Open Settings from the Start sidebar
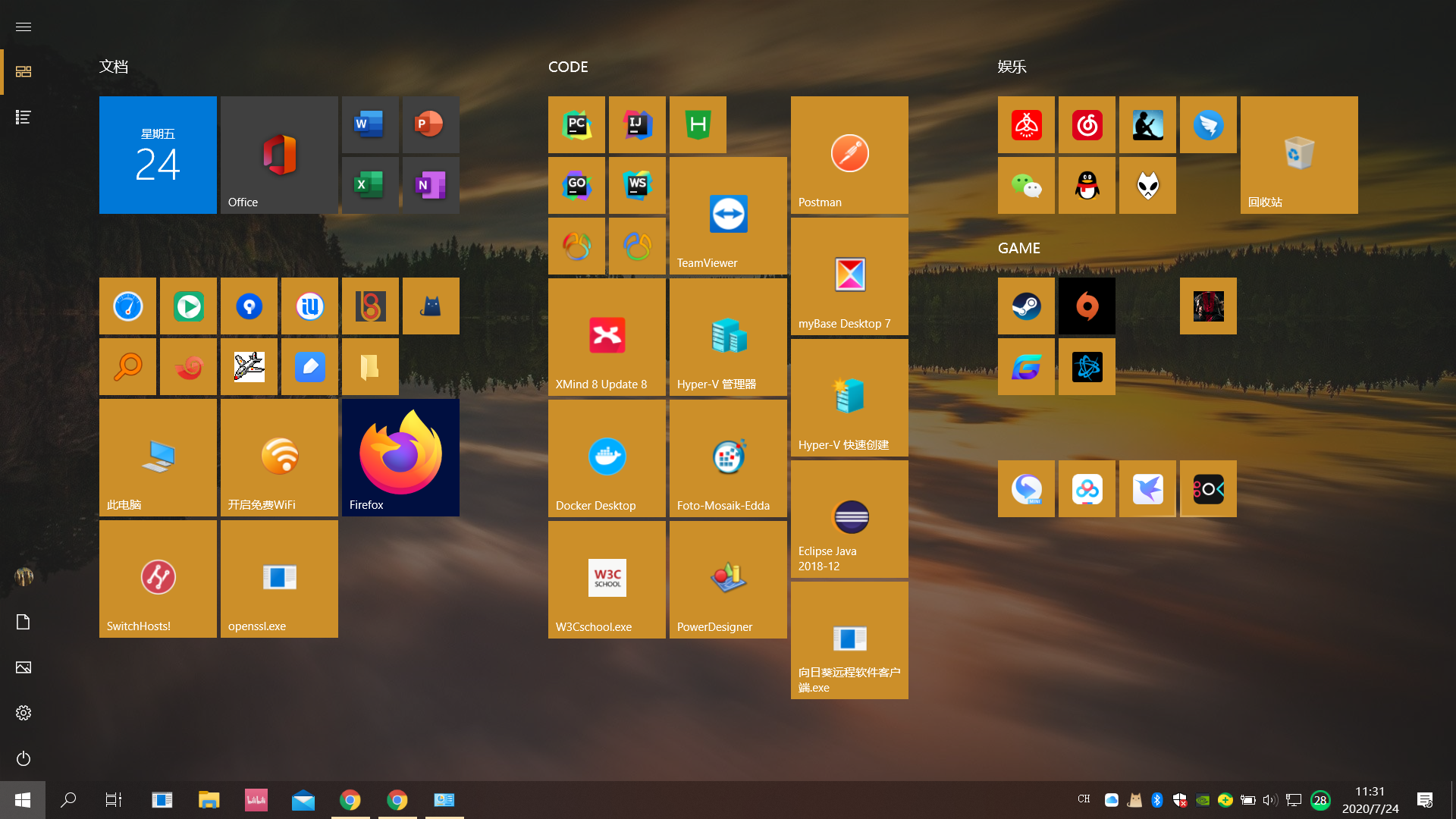The width and height of the screenshot is (1456, 819). click(24, 713)
